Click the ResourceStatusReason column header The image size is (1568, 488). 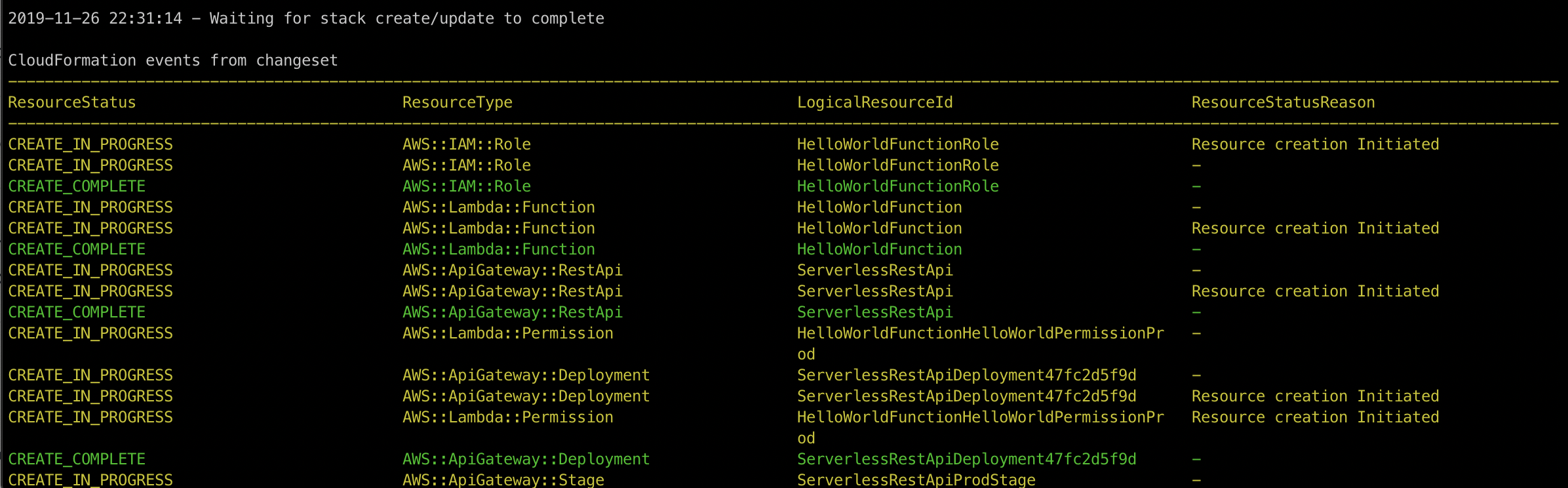point(1283,102)
